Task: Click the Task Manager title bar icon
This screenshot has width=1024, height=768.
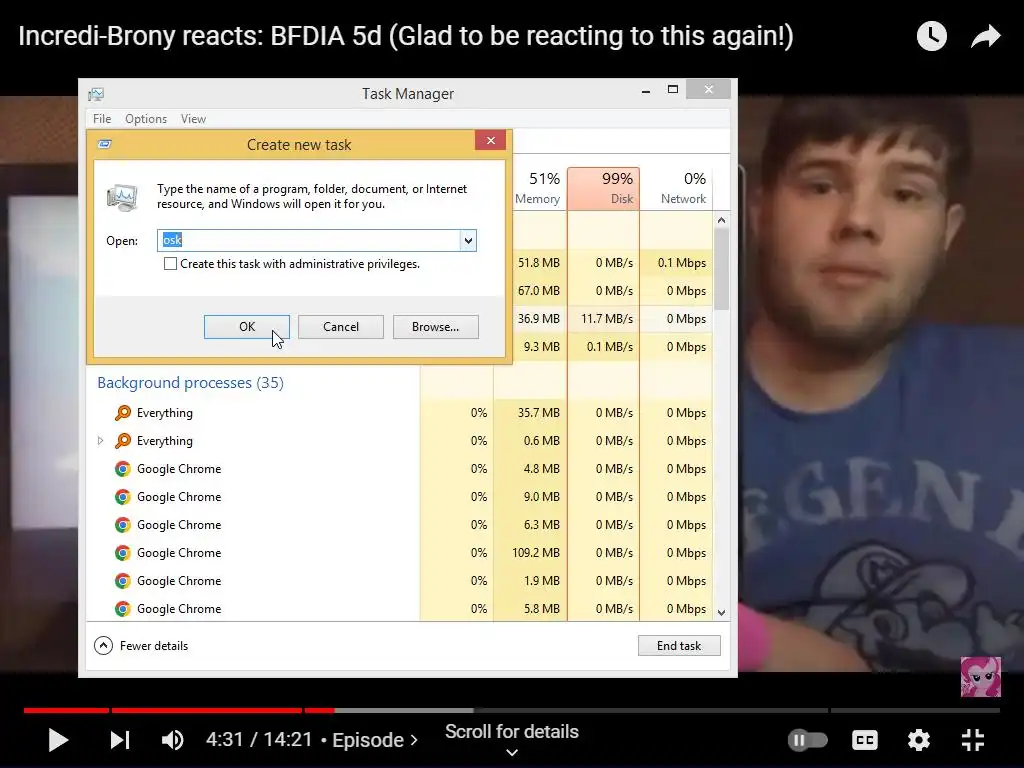Action: pyautogui.click(x=96, y=94)
